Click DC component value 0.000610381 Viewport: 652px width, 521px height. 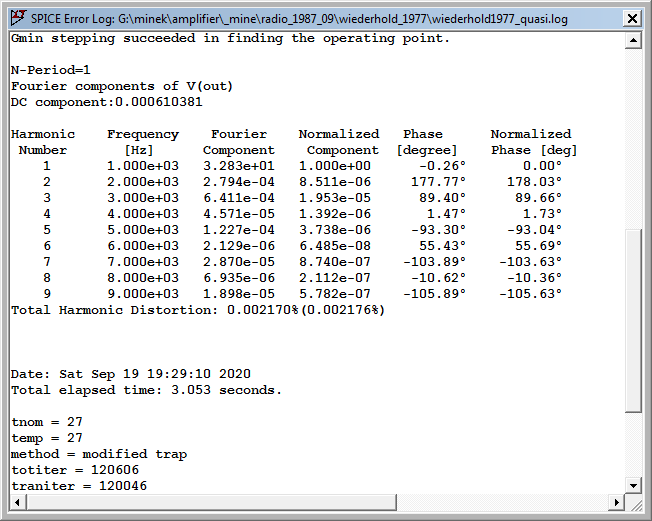click(158, 102)
